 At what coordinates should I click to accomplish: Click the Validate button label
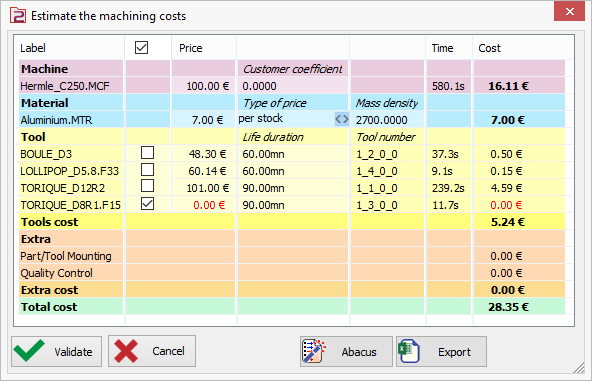[x=73, y=352]
